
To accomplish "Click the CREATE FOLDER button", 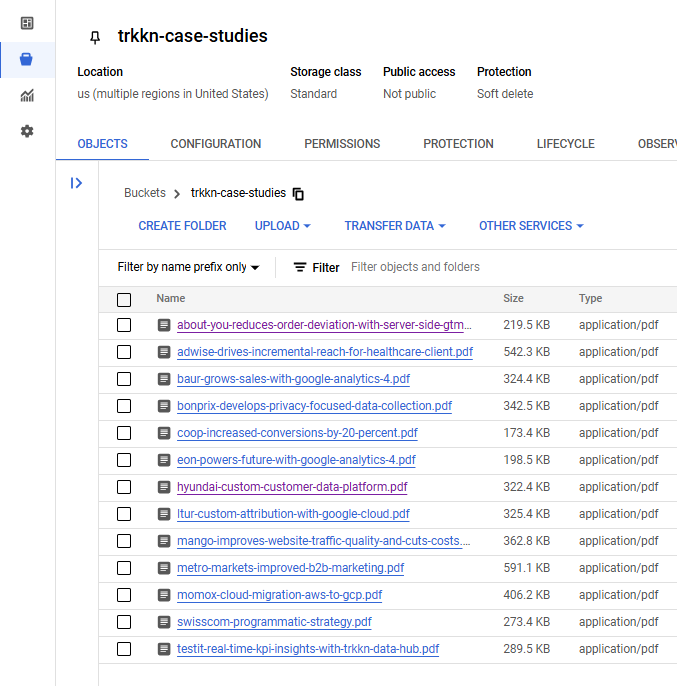I will (182, 226).
